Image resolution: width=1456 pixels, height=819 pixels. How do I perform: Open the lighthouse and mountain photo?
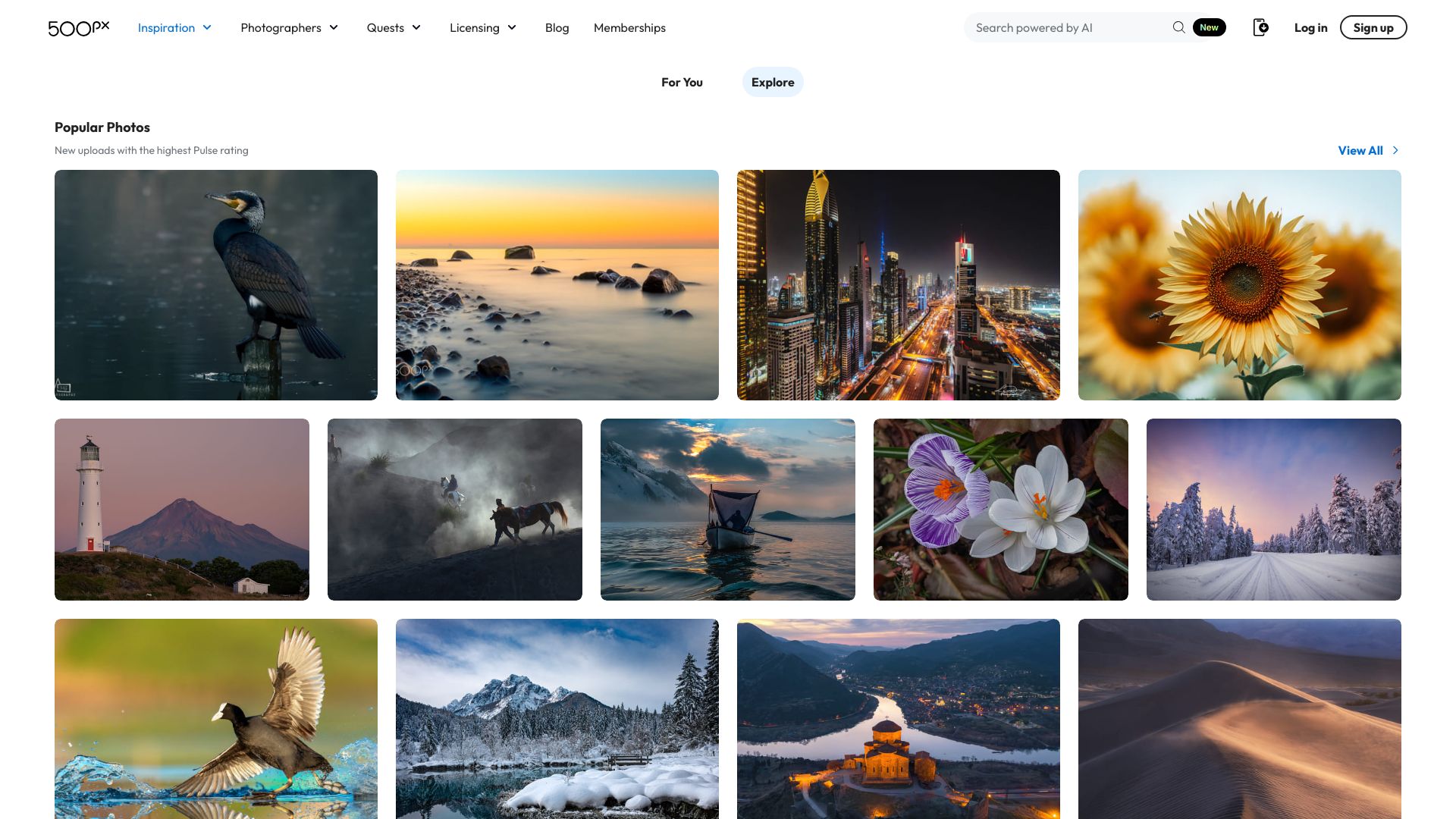click(x=182, y=510)
